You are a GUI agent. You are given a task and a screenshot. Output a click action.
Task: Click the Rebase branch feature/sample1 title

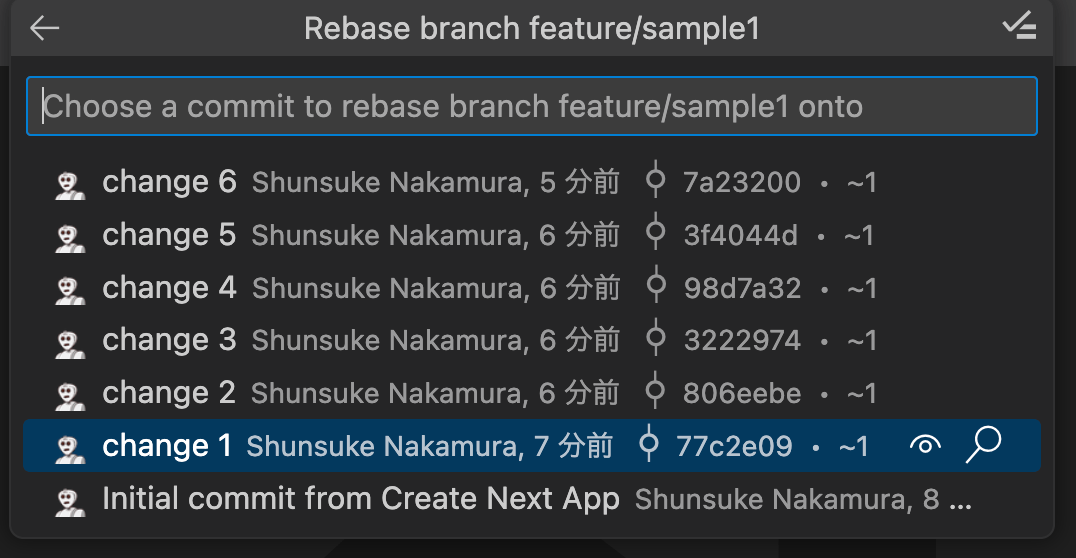tap(532, 29)
